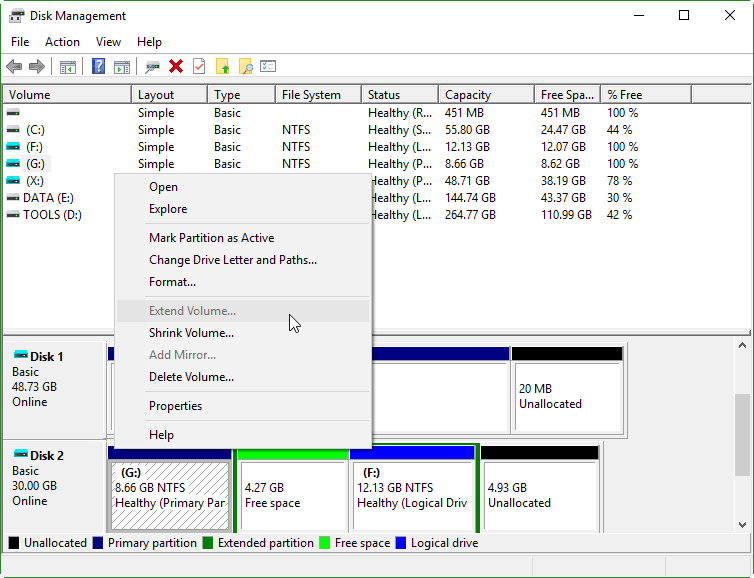Choose Shrink Volume from context menu
Image resolution: width=754 pixels, height=578 pixels.
191,333
